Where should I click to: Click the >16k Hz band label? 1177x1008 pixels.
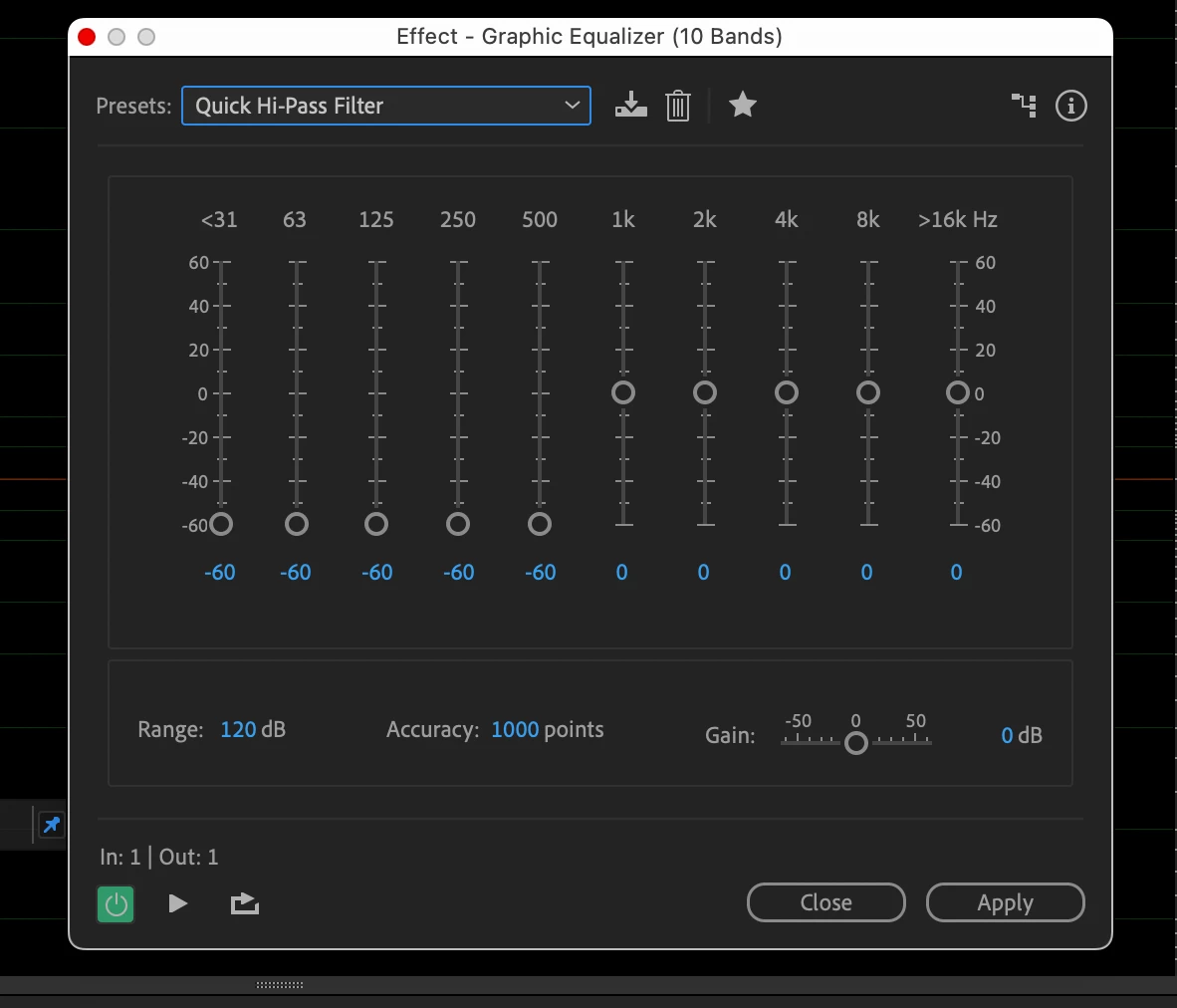(958, 219)
